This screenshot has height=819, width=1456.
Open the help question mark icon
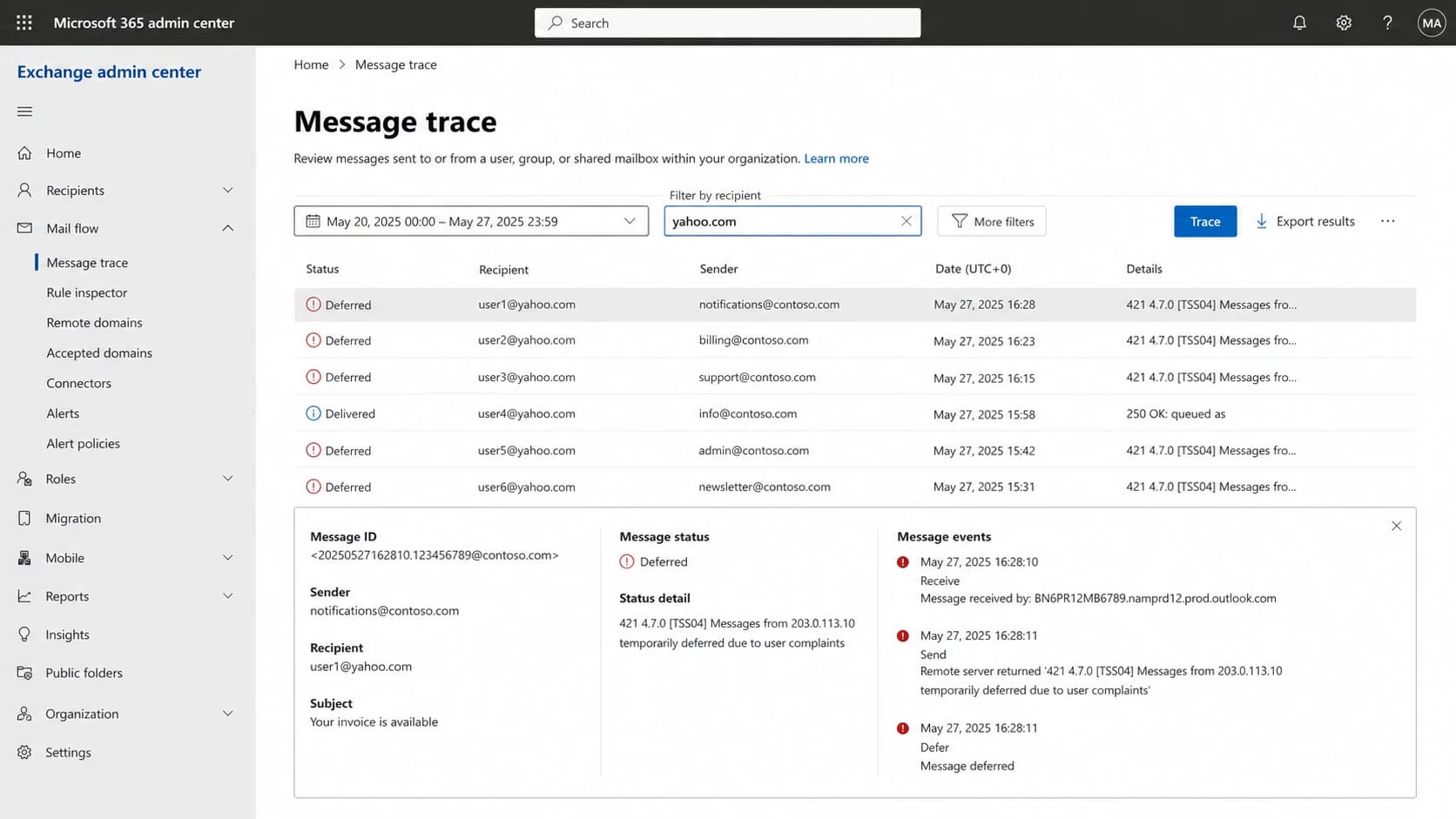click(x=1387, y=23)
